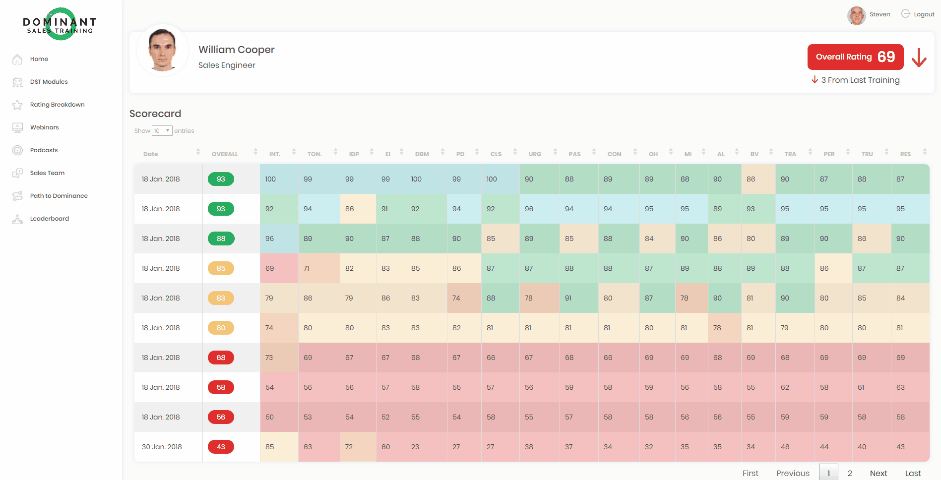Click the name William Cooper
This screenshot has height=480, width=941.
click(236, 50)
